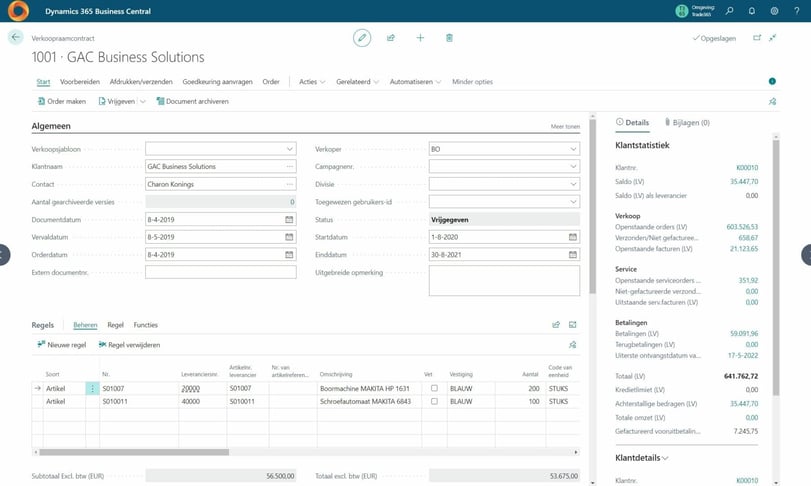
Task: Click the share icon in the header
Action: coord(391,38)
